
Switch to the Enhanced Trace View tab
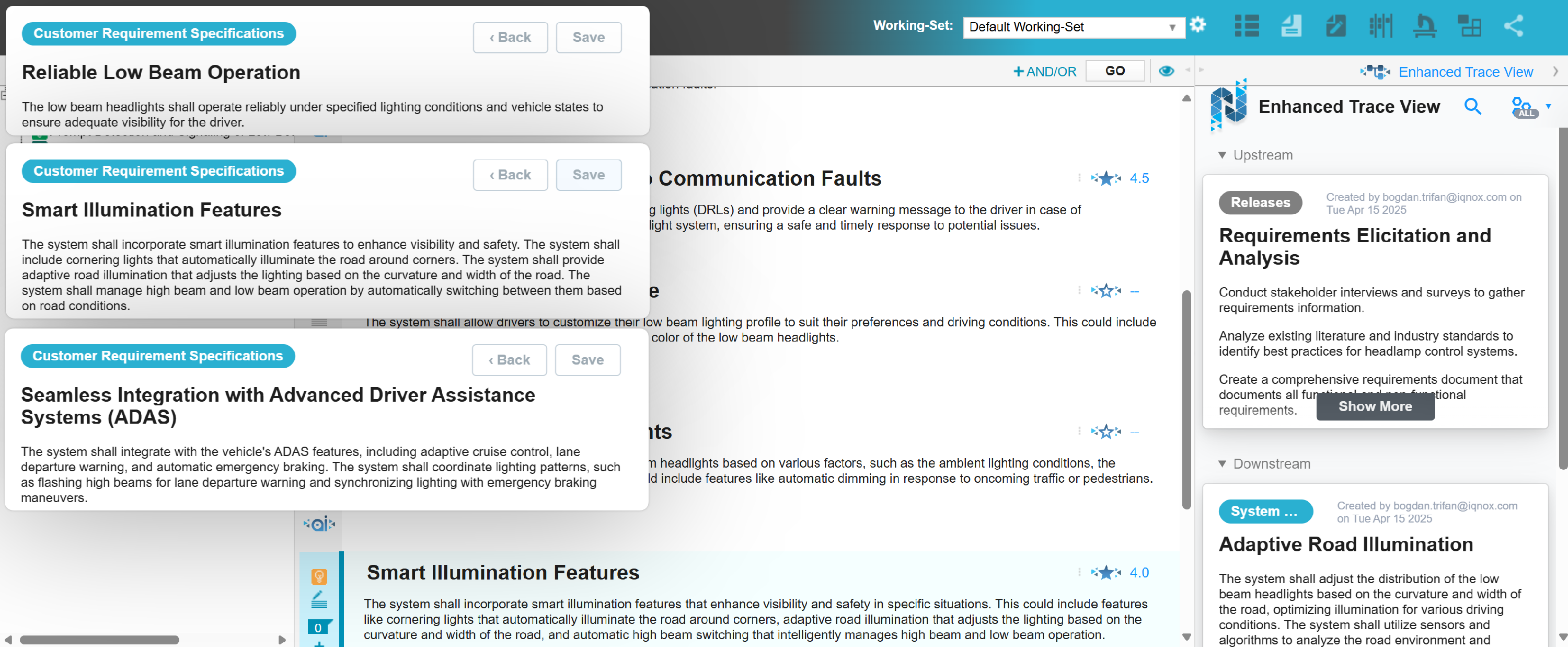point(1465,72)
